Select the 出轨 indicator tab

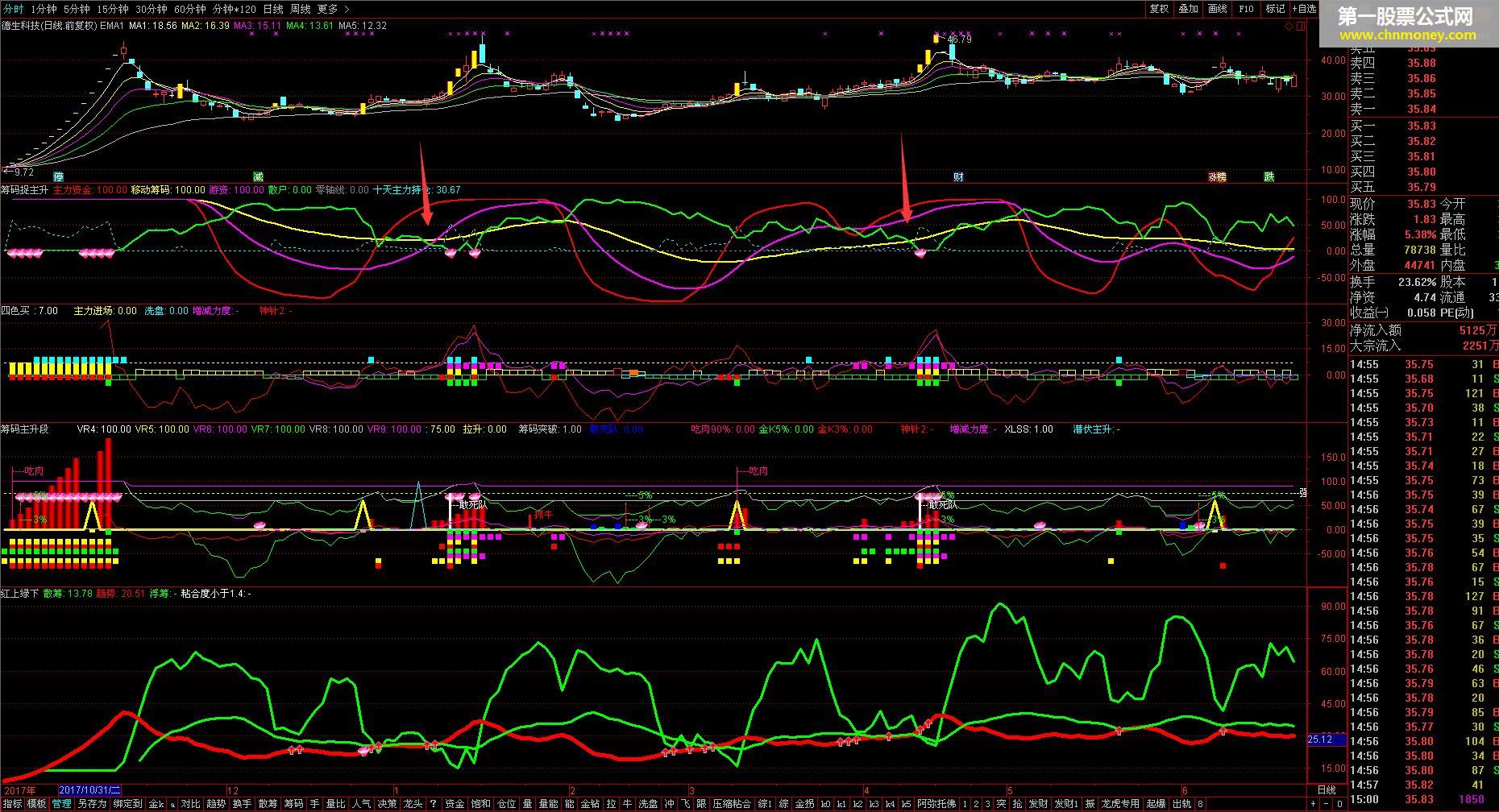(1182, 804)
